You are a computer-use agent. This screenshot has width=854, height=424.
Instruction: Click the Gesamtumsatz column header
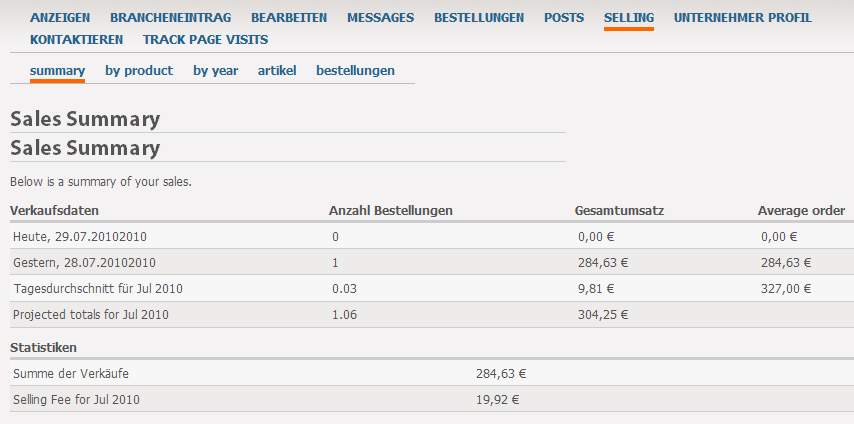pyautogui.click(x=619, y=211)
